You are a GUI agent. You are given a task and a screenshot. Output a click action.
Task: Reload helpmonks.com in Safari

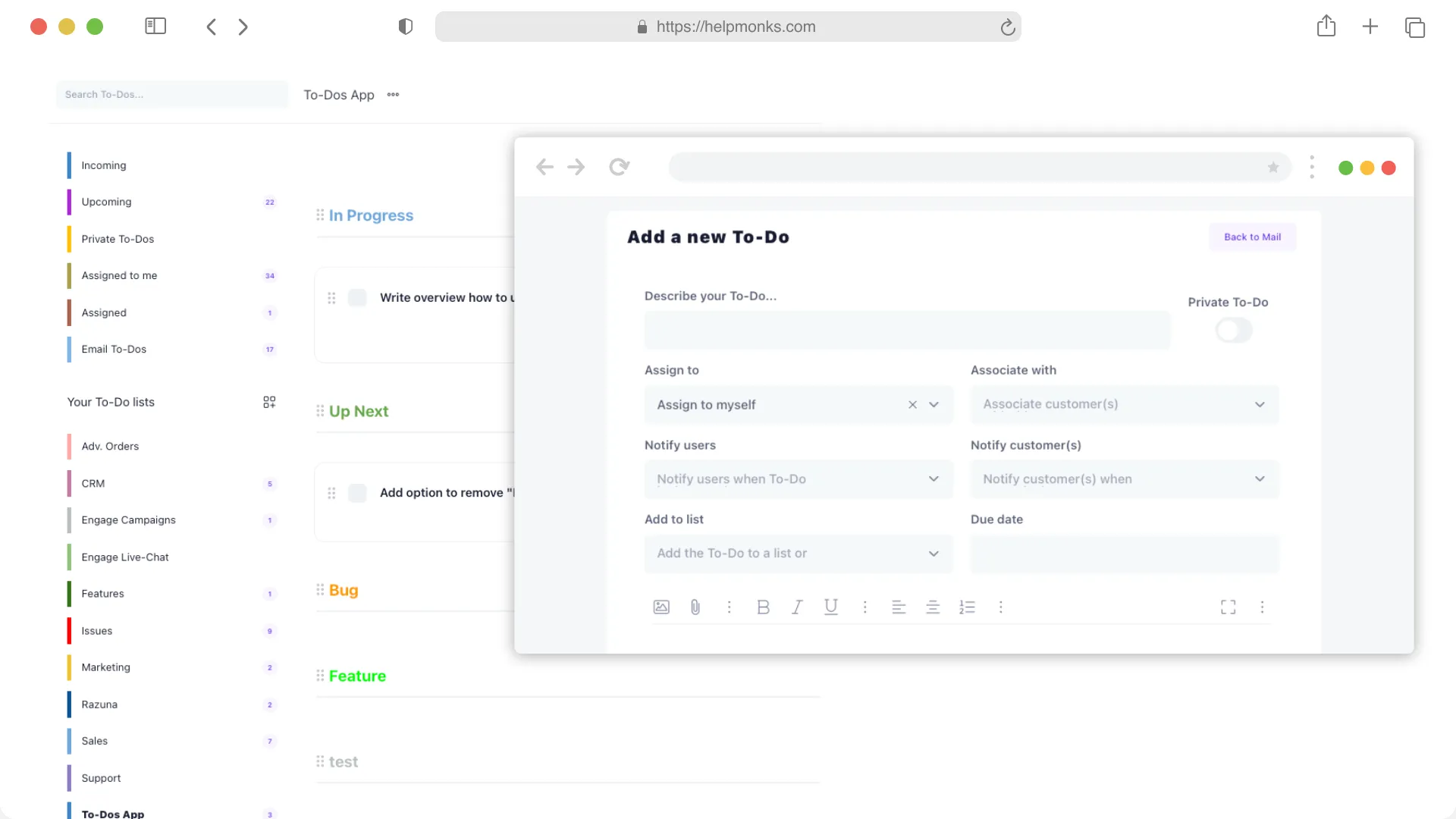1008,27
